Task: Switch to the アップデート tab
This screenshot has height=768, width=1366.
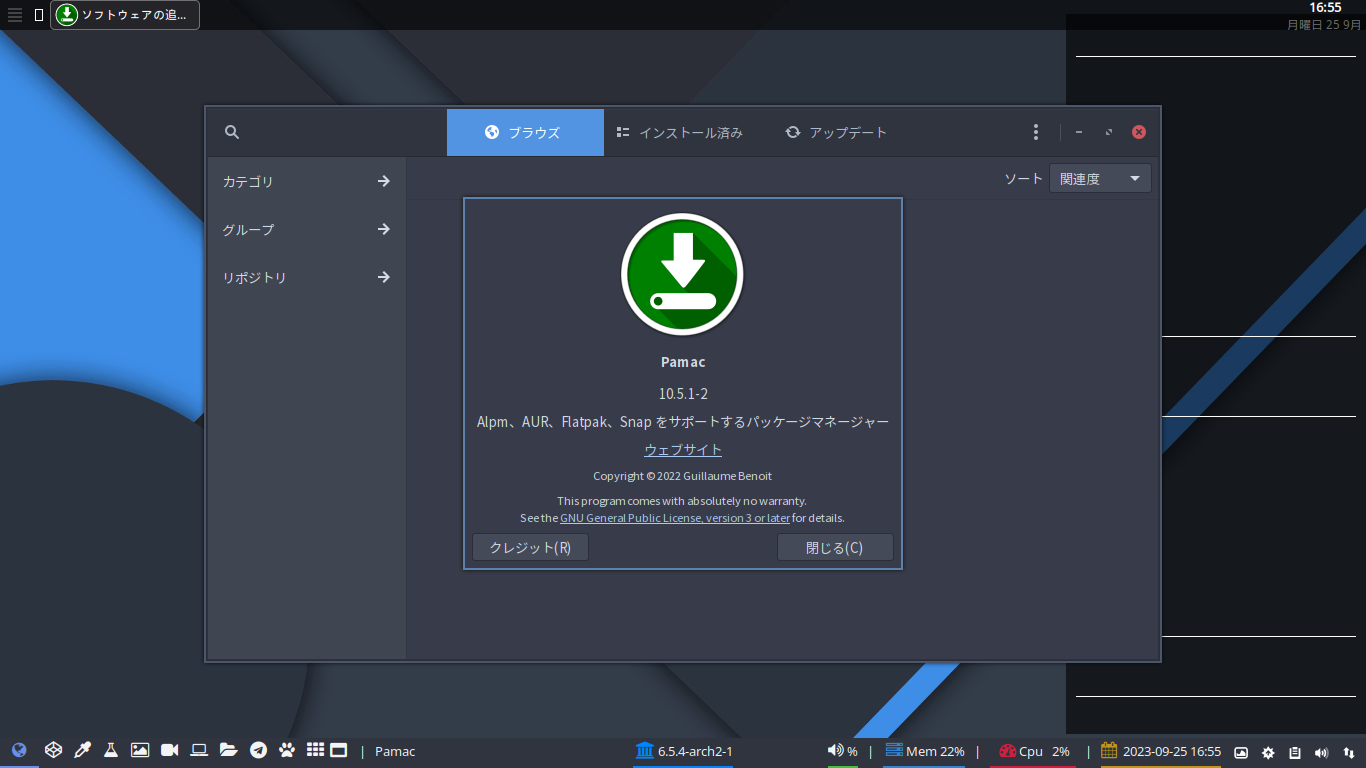Action: (x=836, y=131)
